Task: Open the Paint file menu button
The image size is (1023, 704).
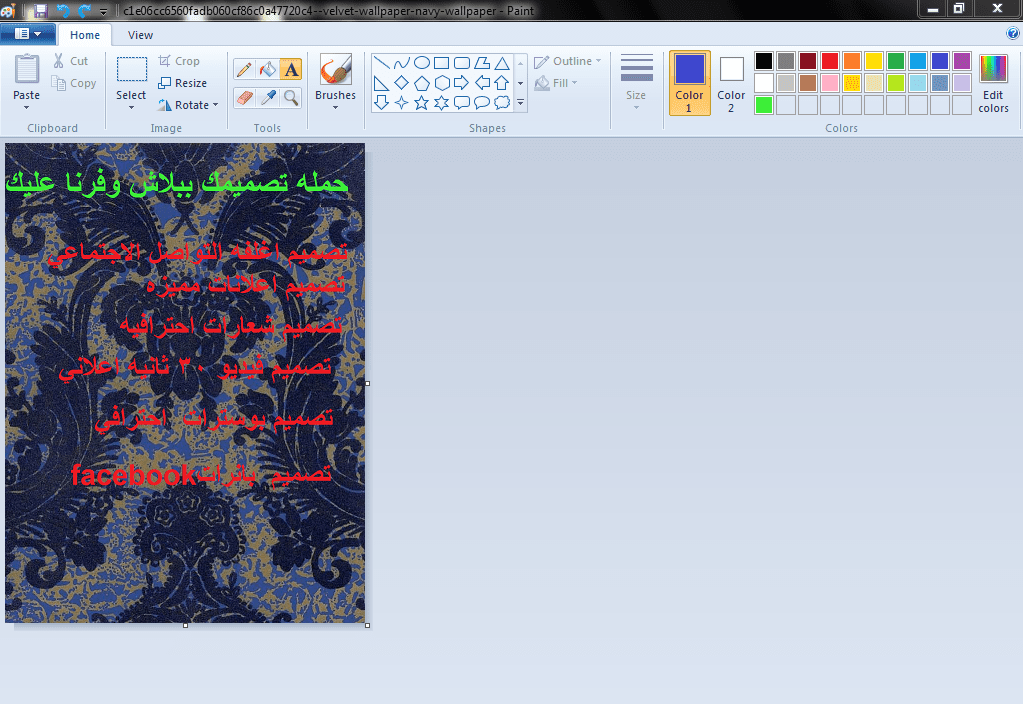Action: click(x=27, y=34)
